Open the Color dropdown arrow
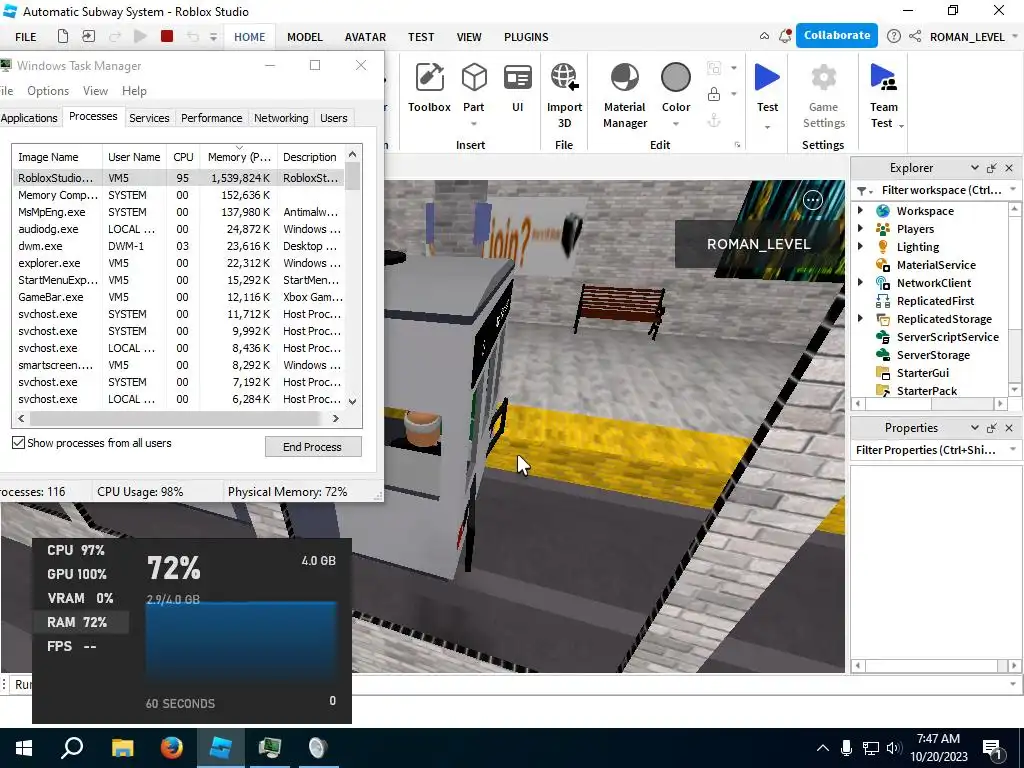 (x=676, y=124)
